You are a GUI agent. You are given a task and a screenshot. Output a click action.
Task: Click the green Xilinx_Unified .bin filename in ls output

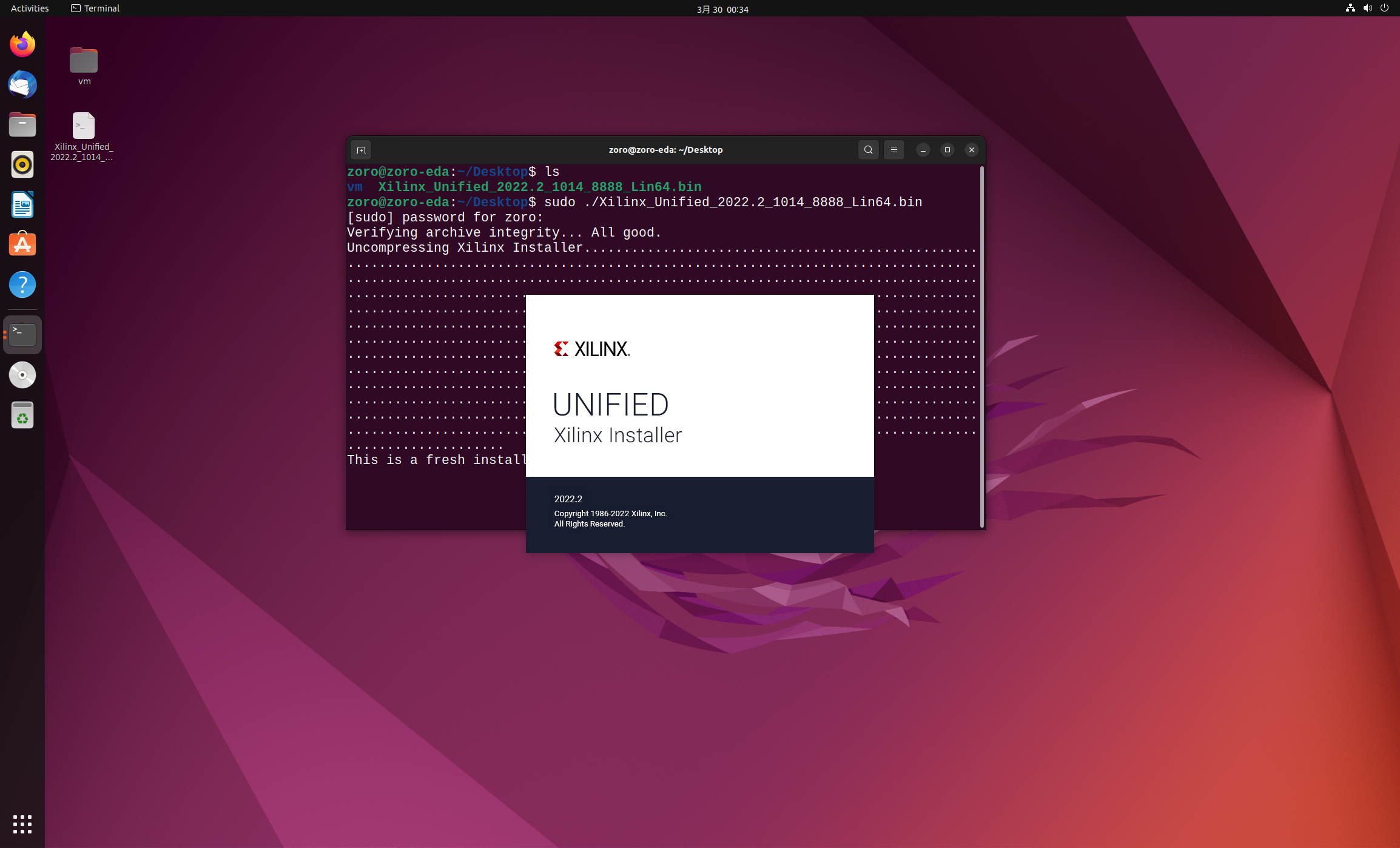pyautogui.click(x=540, y=187)
